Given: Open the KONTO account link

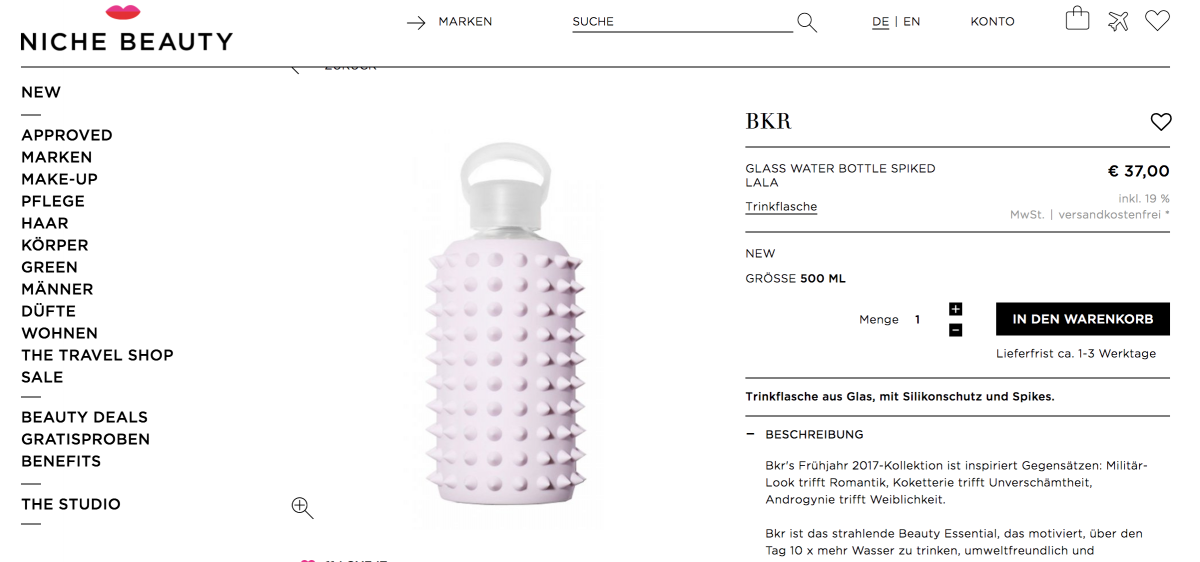Looking at the screenshot, I should tap(992, 22).
